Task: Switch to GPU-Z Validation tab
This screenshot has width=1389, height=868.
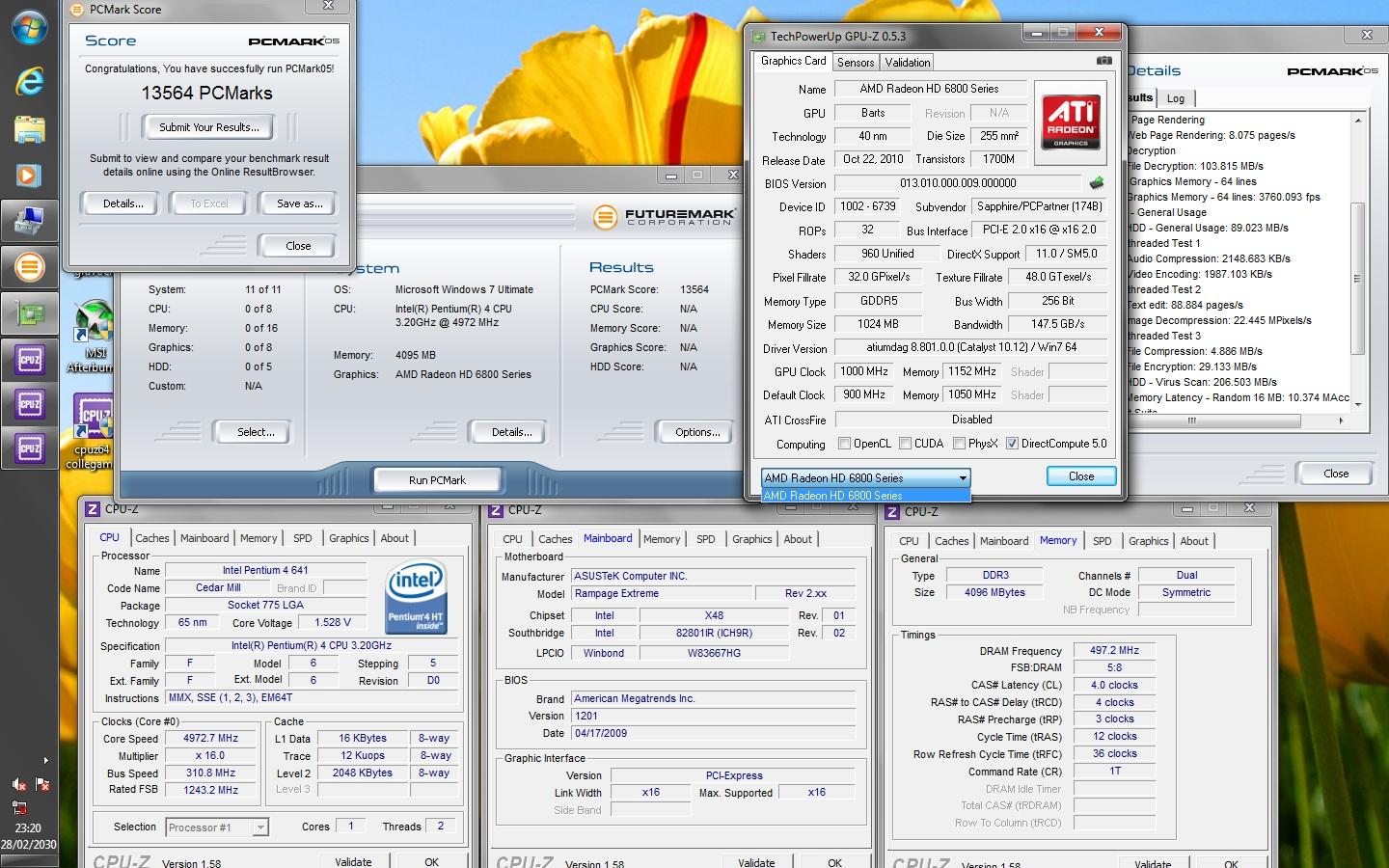Action: click(908, 63)
